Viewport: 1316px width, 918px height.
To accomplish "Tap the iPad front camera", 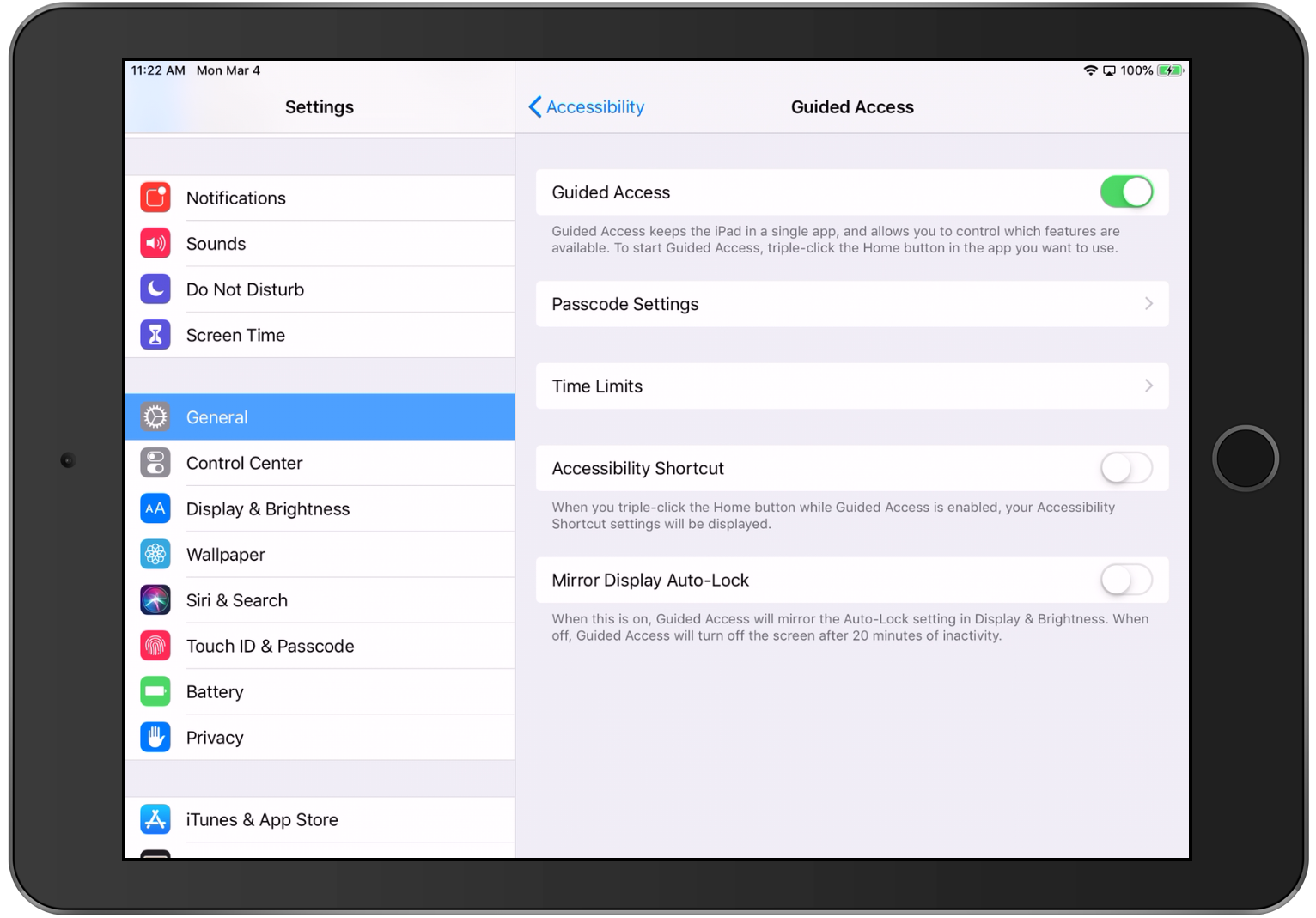I will 68,460.
